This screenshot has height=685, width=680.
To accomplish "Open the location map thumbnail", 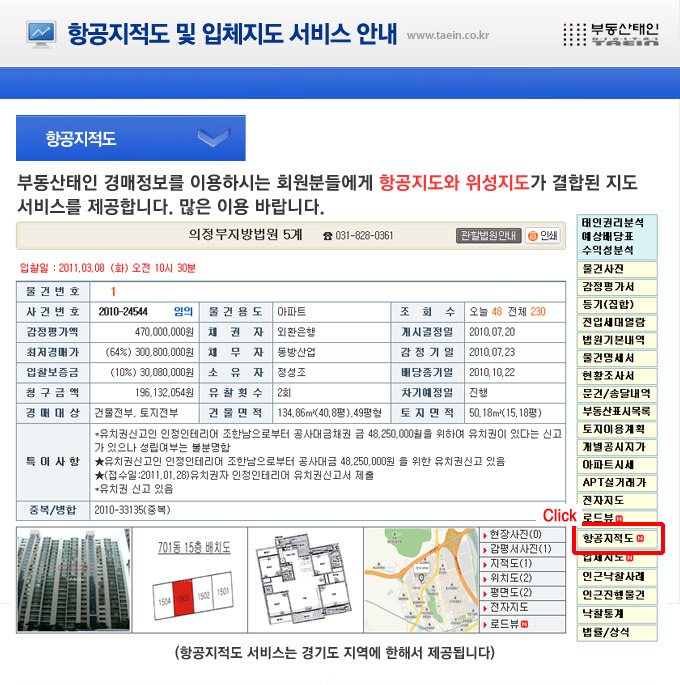I will point(418,580).
